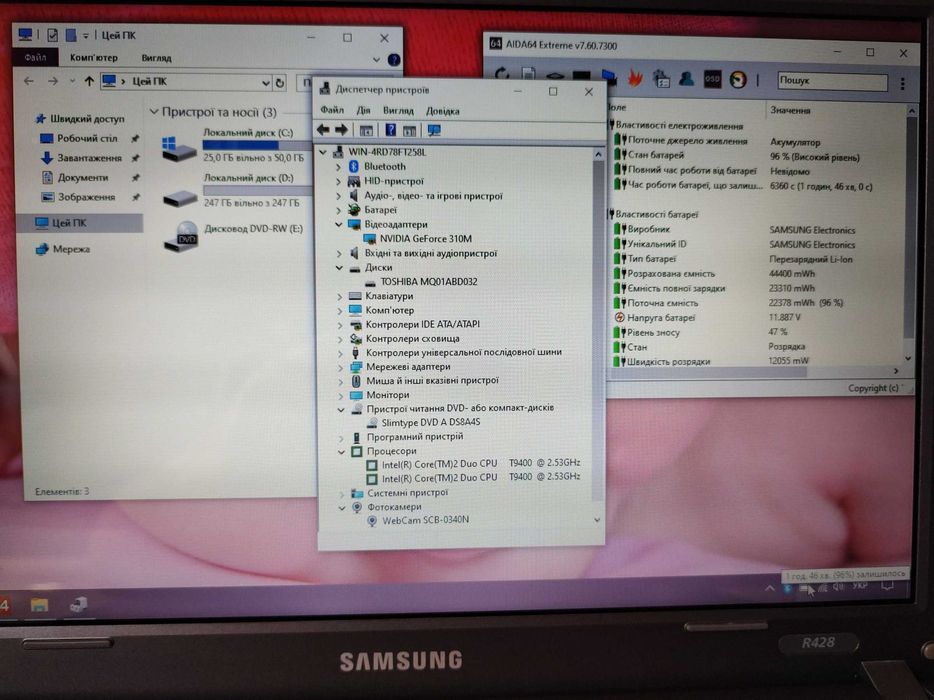
Task: Open Зображення in Explorer sidebar
Action: (86, 197)
